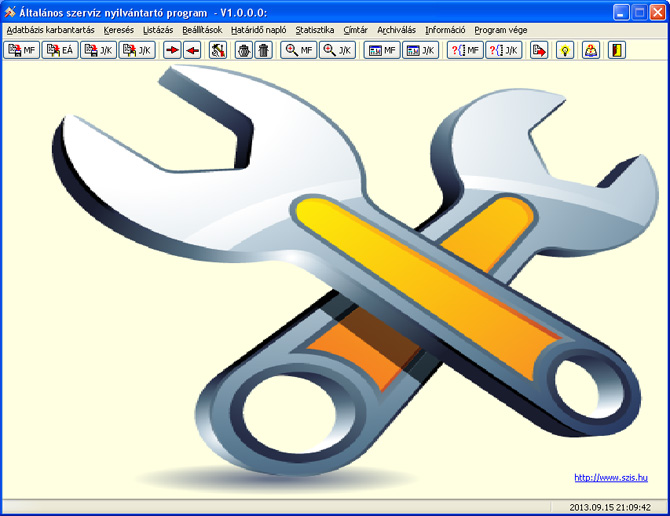Click the crossed tools title bar icon
This screenshot has width=670, height=516.
tap(10, 12)
